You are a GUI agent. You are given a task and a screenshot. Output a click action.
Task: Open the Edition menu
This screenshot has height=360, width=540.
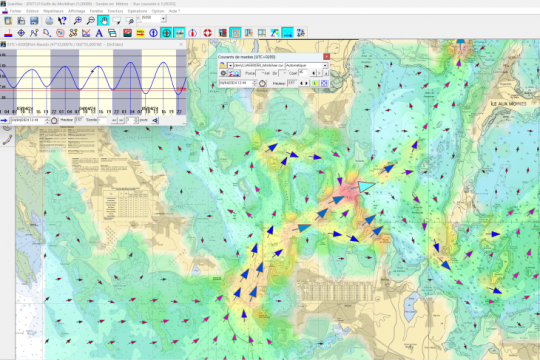(32, 11)
